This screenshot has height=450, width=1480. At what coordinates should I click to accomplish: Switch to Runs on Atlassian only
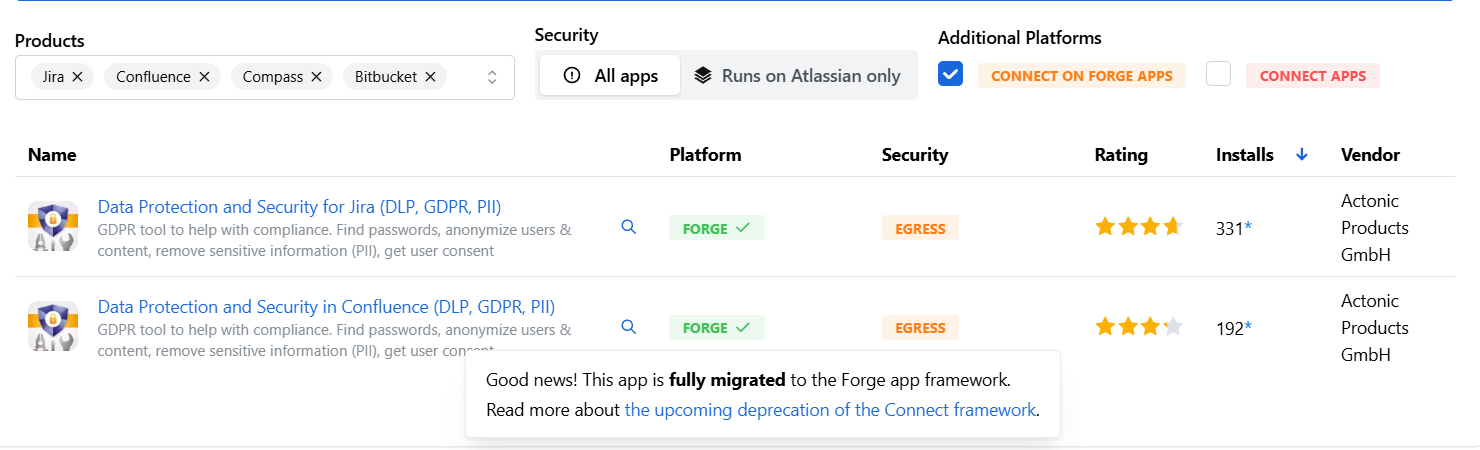pyautogui.click(x=798, y=76)
